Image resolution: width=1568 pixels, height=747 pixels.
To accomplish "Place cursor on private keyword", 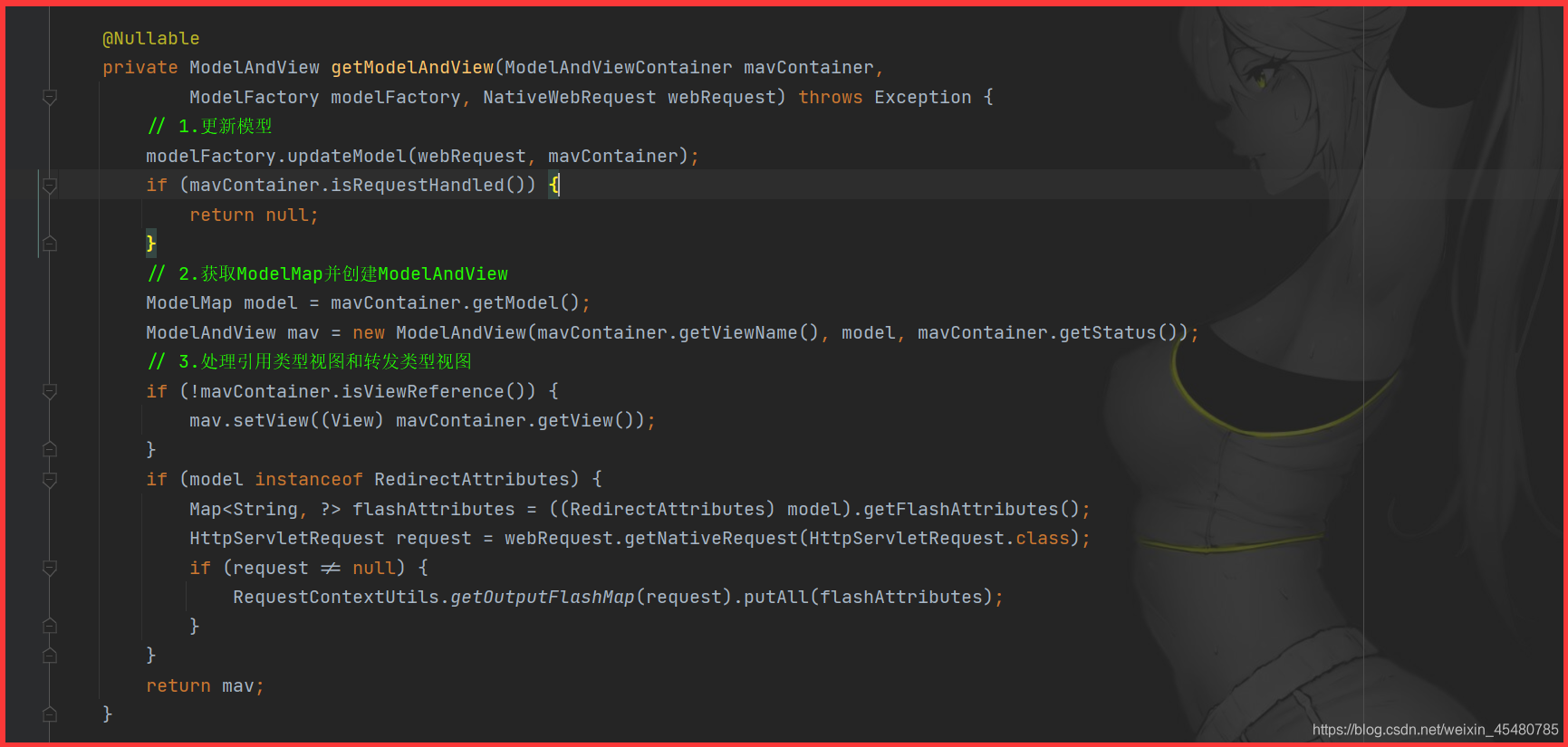I will click(140, 68).
